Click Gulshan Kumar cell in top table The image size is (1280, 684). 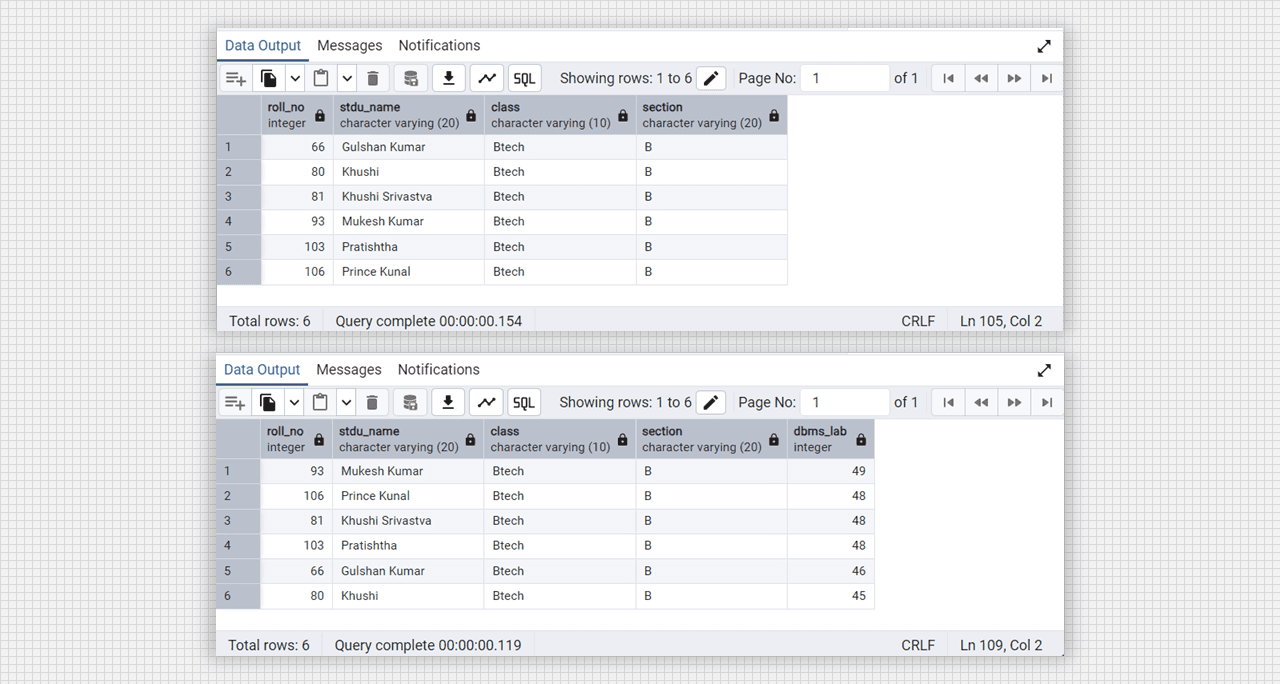coord(409,147)
